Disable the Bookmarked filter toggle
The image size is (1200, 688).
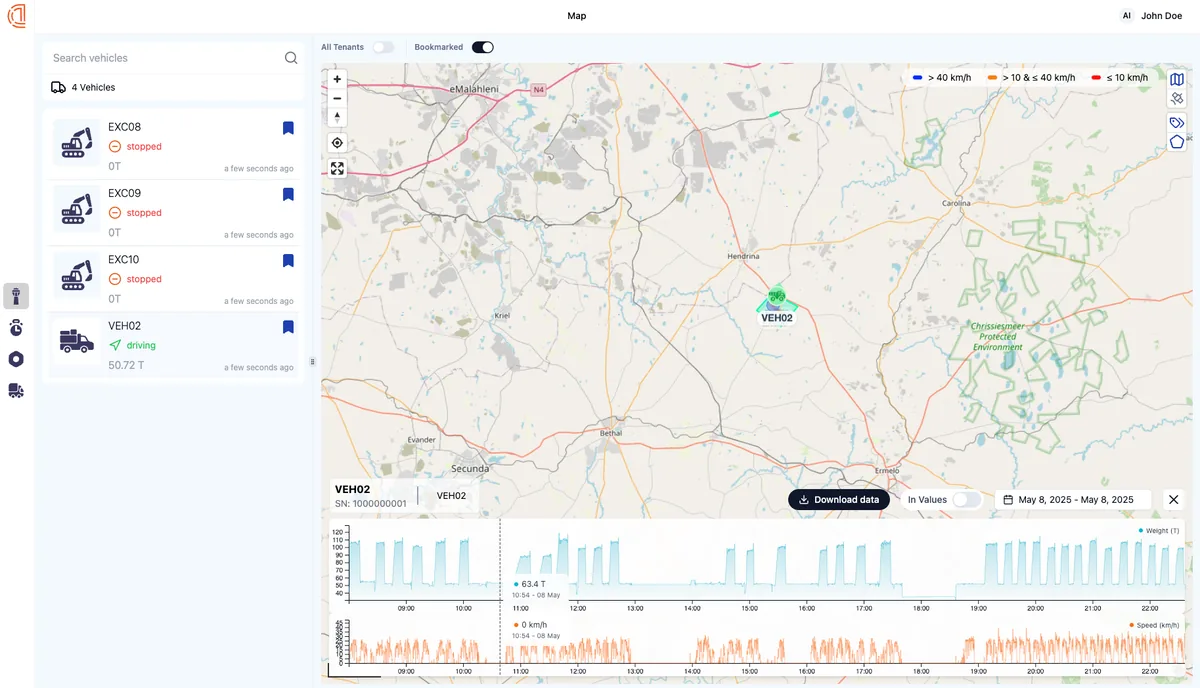pyautogui.click(x=482, y=47)
